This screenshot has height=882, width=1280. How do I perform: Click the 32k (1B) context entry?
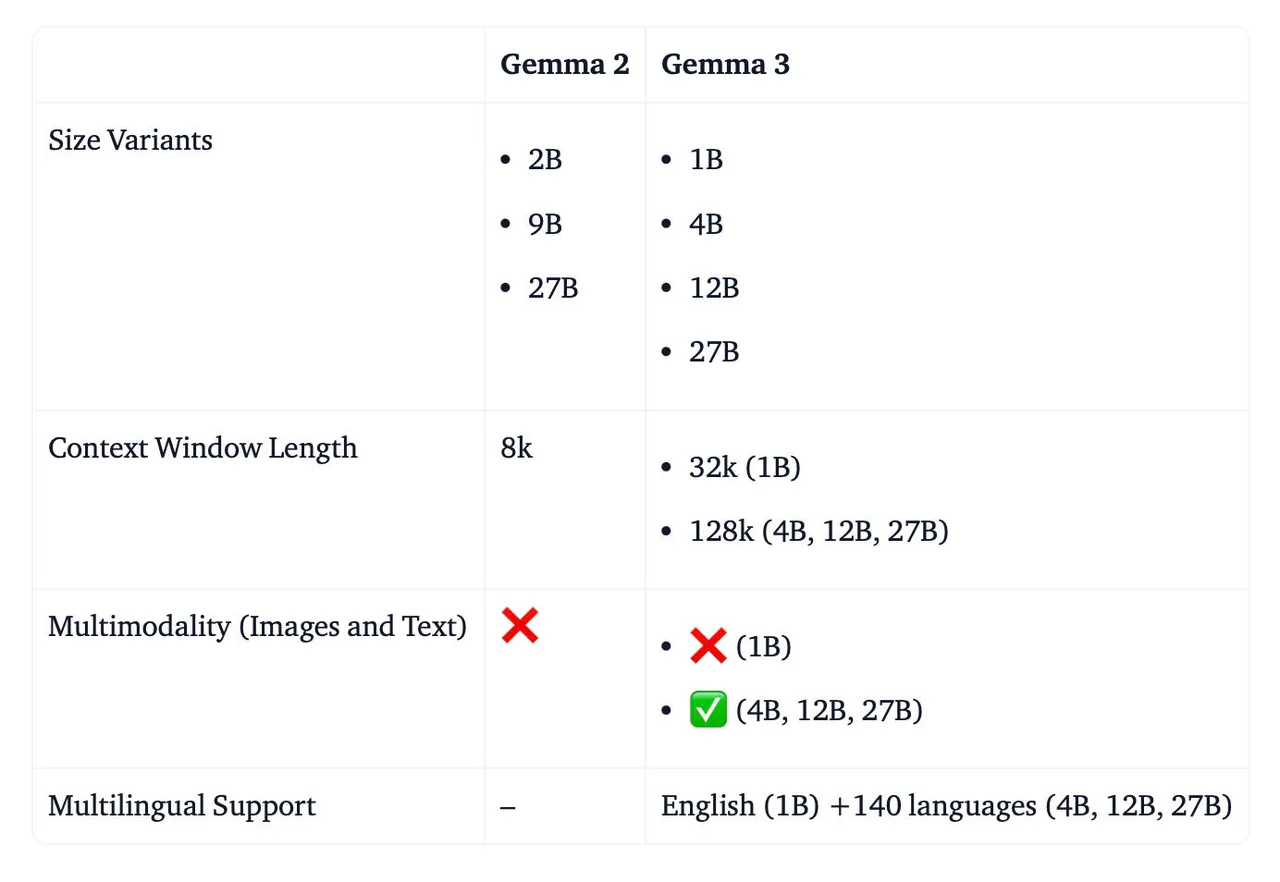pos(745,468)
